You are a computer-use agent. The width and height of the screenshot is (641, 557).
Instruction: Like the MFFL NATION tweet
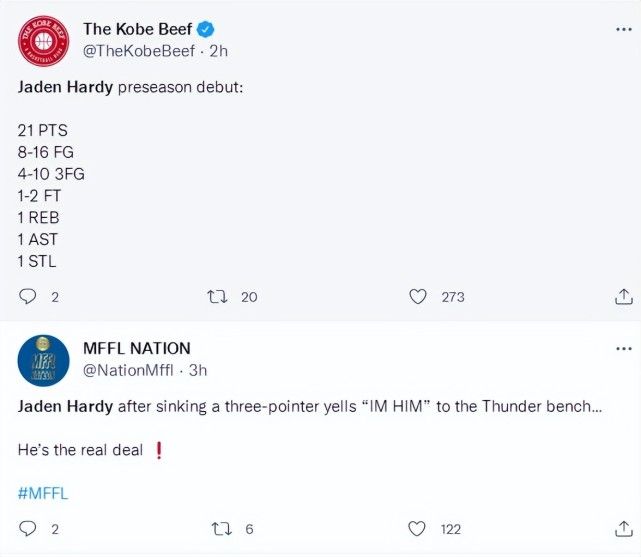point(418,529)
